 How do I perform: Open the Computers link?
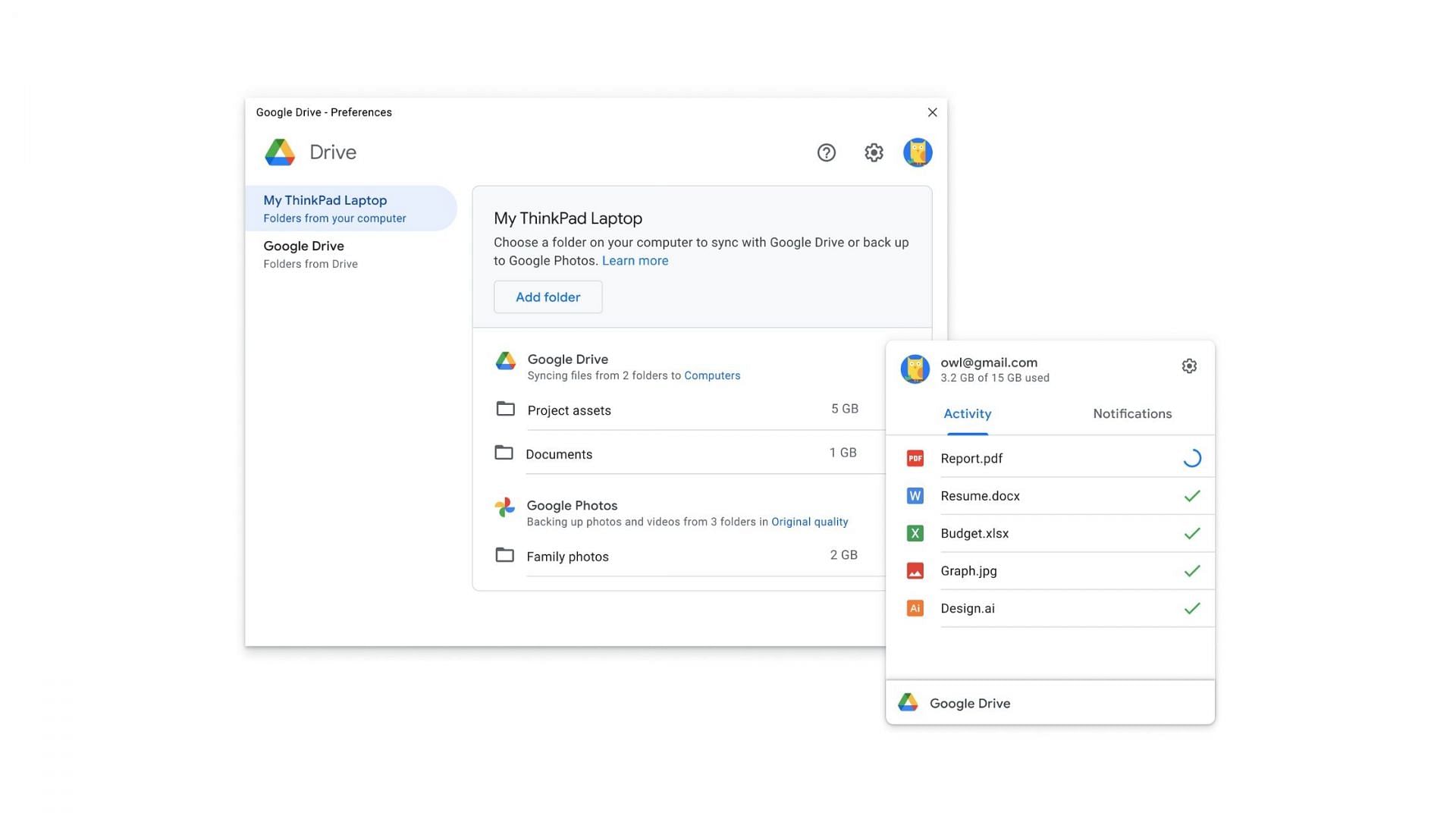[712, 376]
